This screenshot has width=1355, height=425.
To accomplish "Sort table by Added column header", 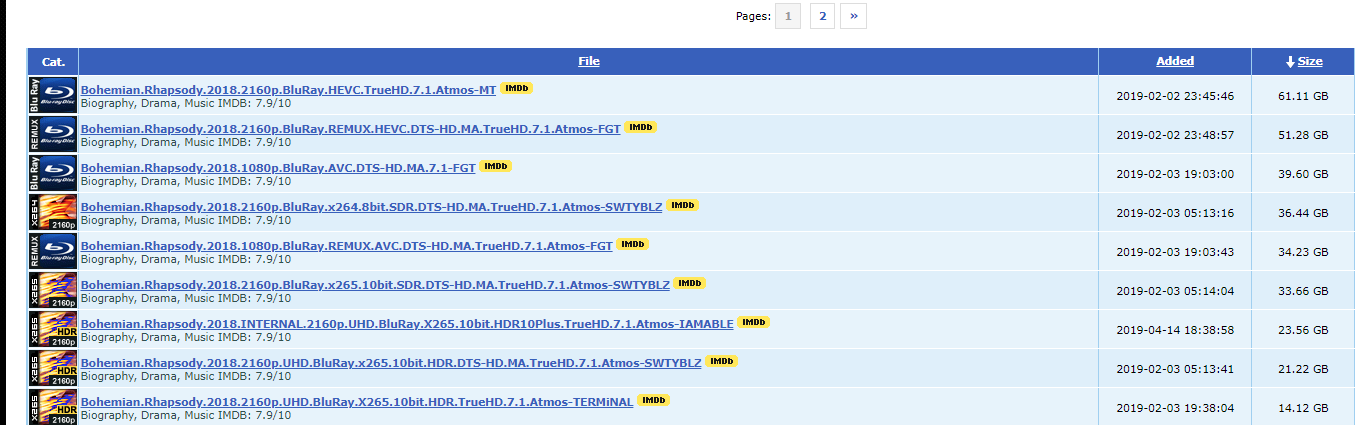I will [x=1175, y=61].
